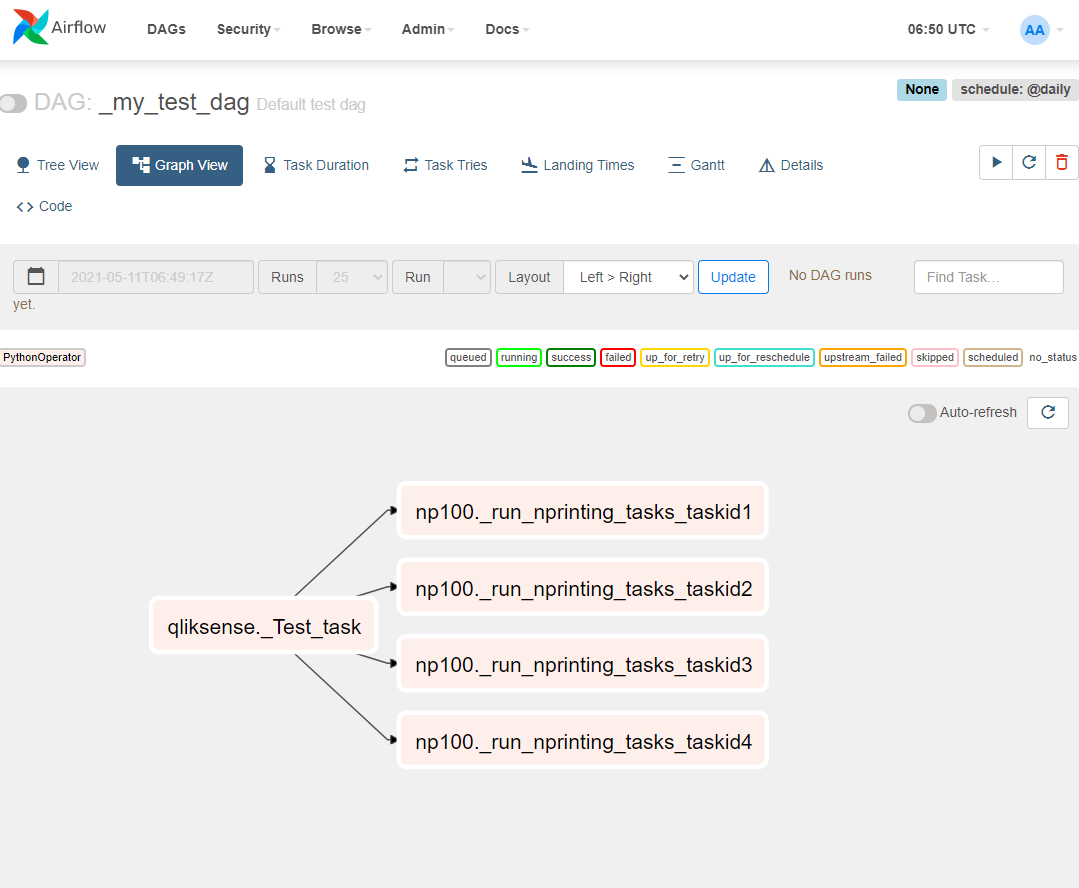The height and width of the screenshot is (888, 1079).
Task: Click the calendar icon beside the date field
Action: pos(36,277)
